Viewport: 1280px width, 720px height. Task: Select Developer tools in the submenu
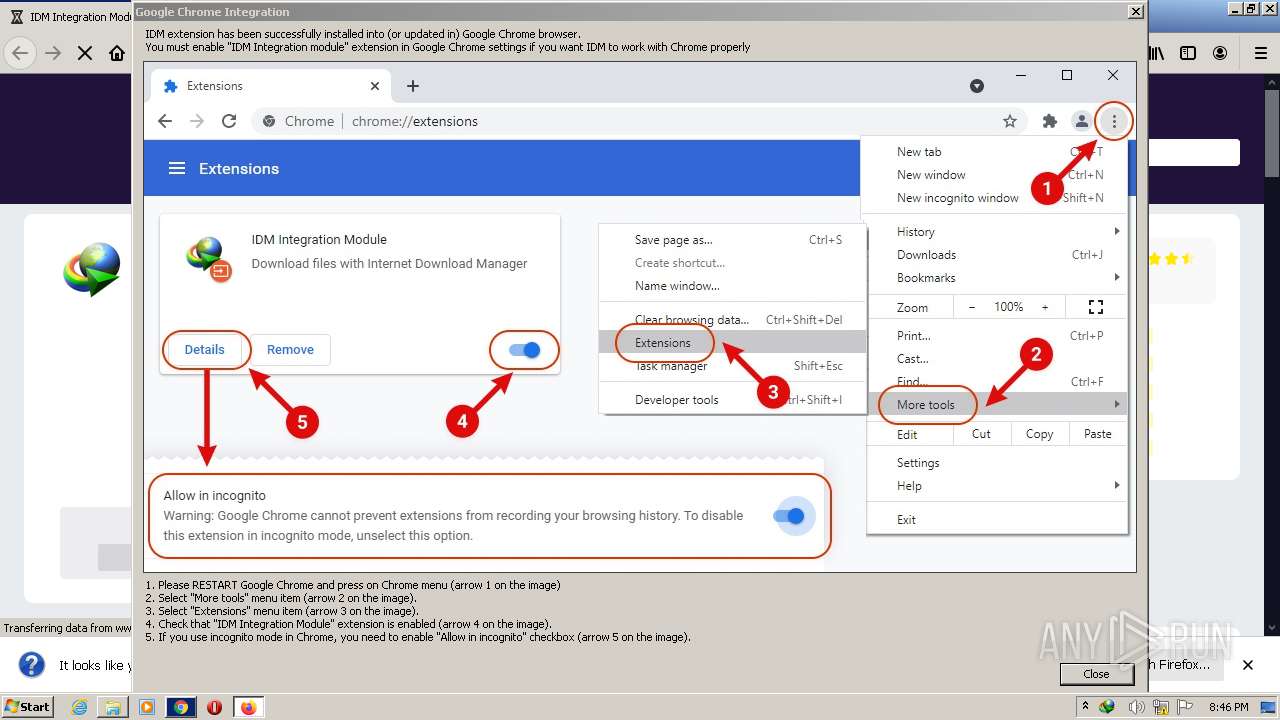(732, 400)
